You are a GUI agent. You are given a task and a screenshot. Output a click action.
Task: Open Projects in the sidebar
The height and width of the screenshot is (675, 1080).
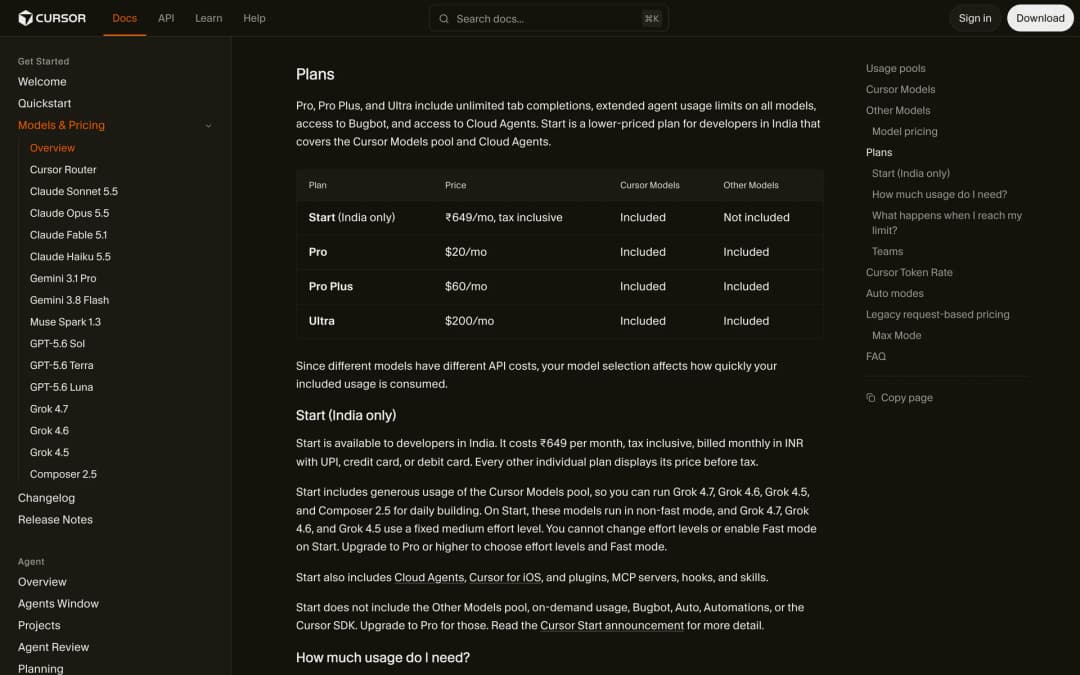pos(39,625)
